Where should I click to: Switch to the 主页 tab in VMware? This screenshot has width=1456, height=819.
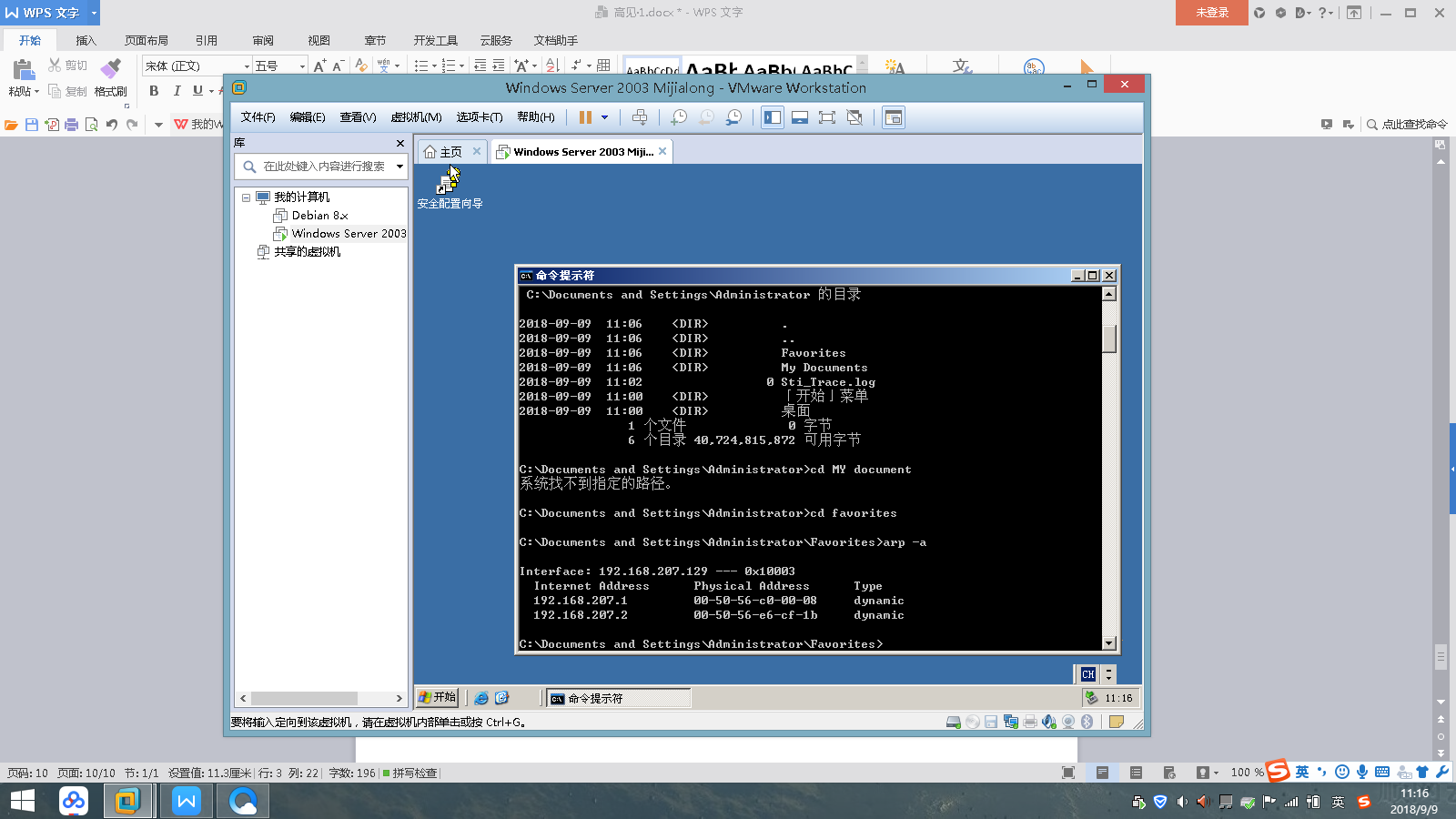443,152
